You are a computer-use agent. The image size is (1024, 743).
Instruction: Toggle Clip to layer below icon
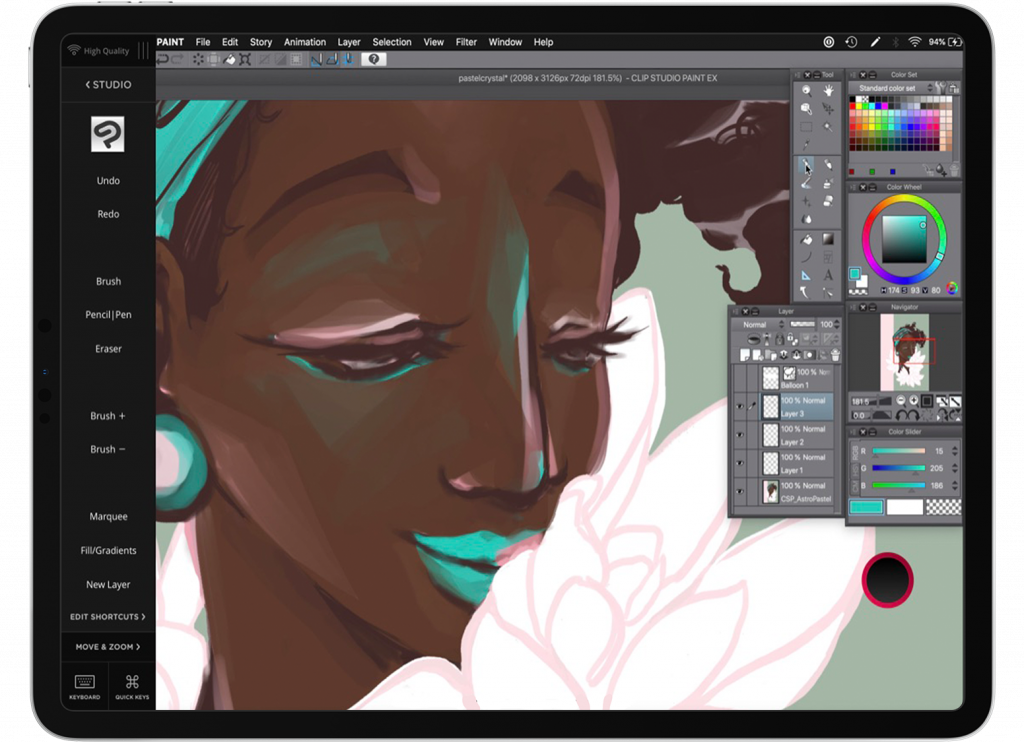tap(754, 339)
